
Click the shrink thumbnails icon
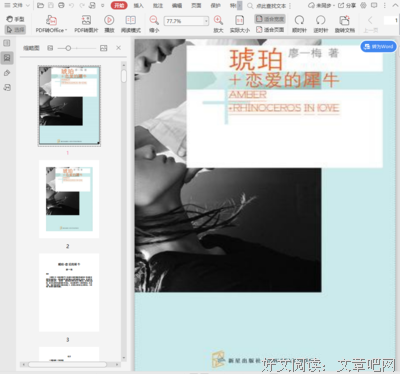pyautogui.click(x=50, y=48)
